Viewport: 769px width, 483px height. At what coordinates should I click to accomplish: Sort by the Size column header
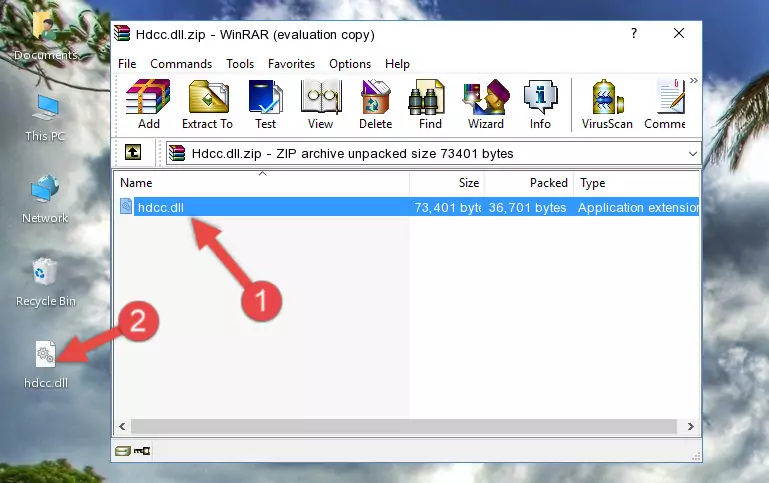point(447,183)
